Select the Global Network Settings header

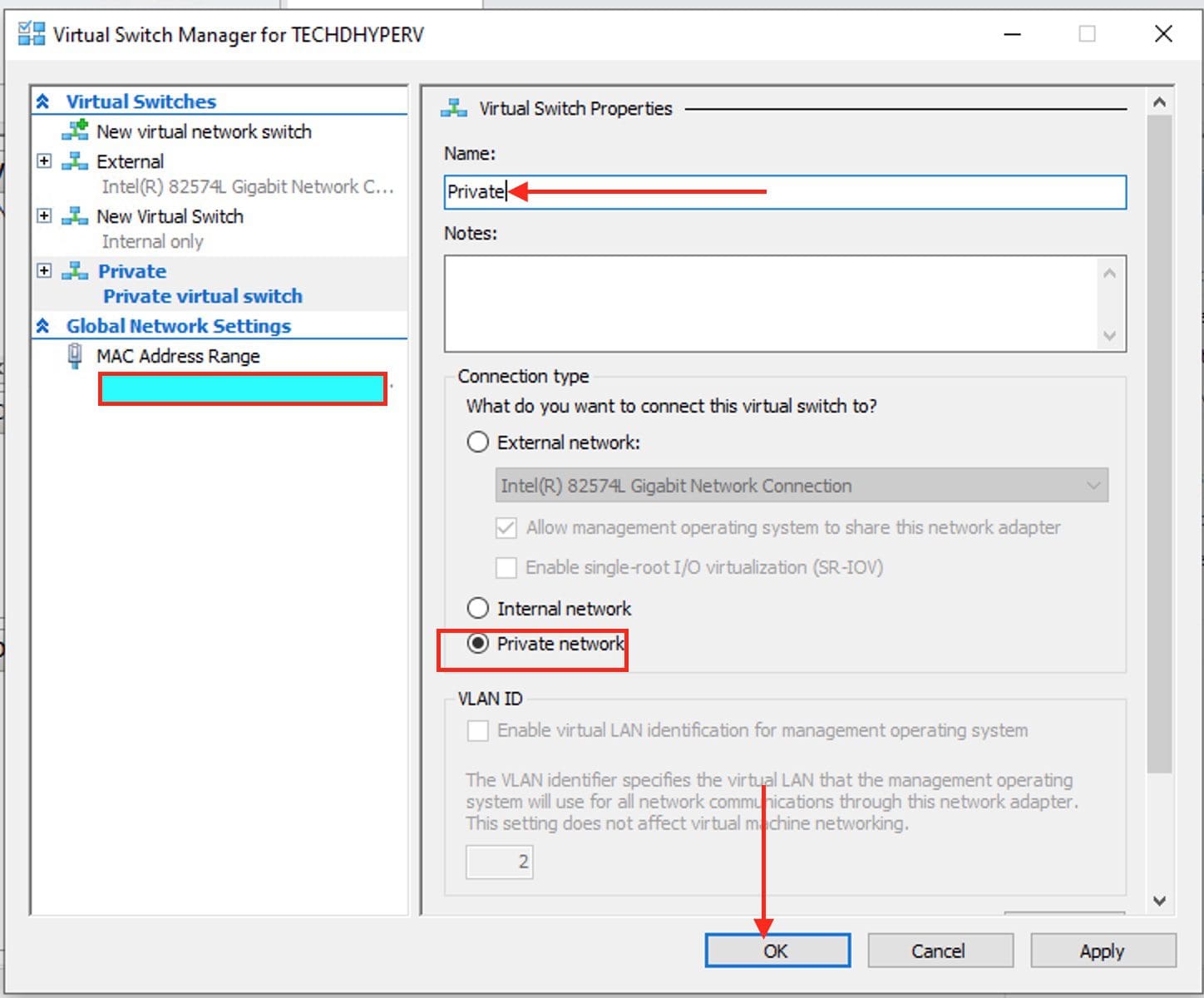pos(178,326)
